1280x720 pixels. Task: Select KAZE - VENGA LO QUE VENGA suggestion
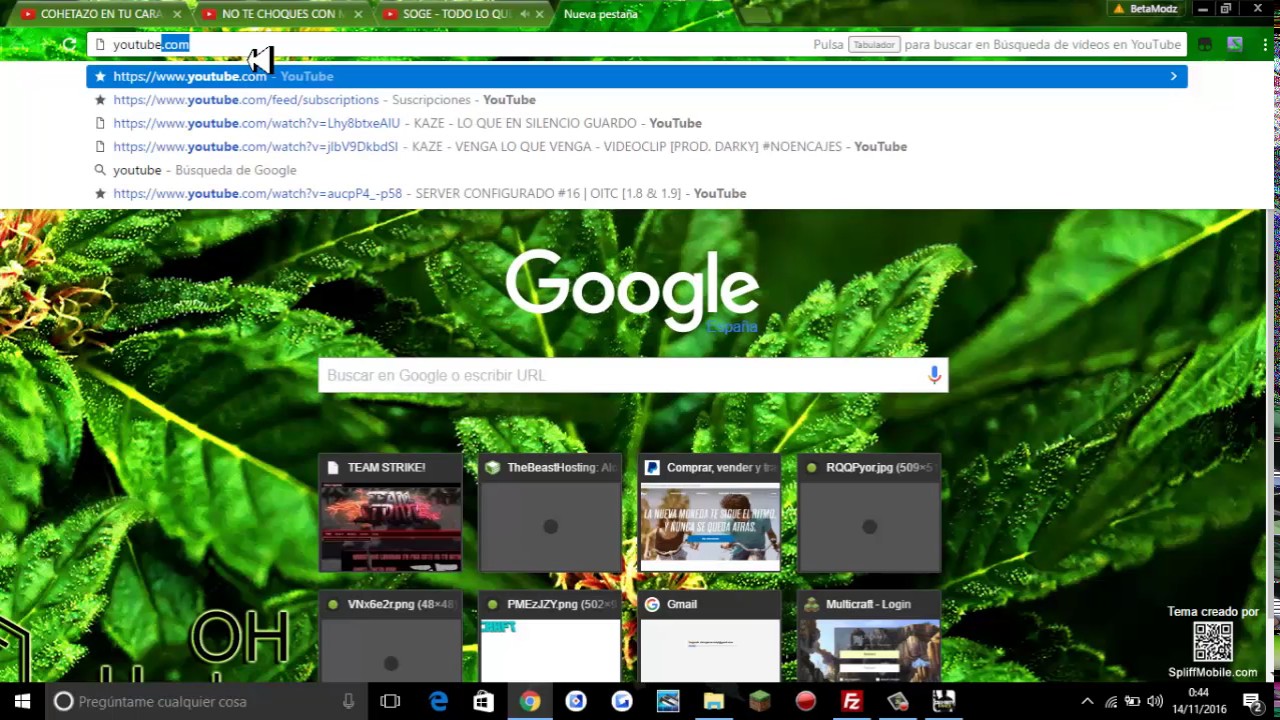click(636, 146)
